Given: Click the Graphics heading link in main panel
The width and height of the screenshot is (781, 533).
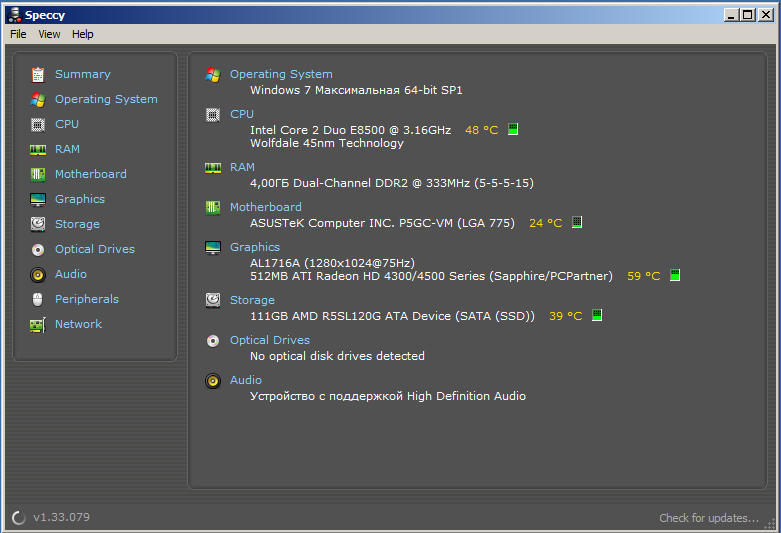Looking at the screenshot, I should pyautogui.click(x=255, y=247).
